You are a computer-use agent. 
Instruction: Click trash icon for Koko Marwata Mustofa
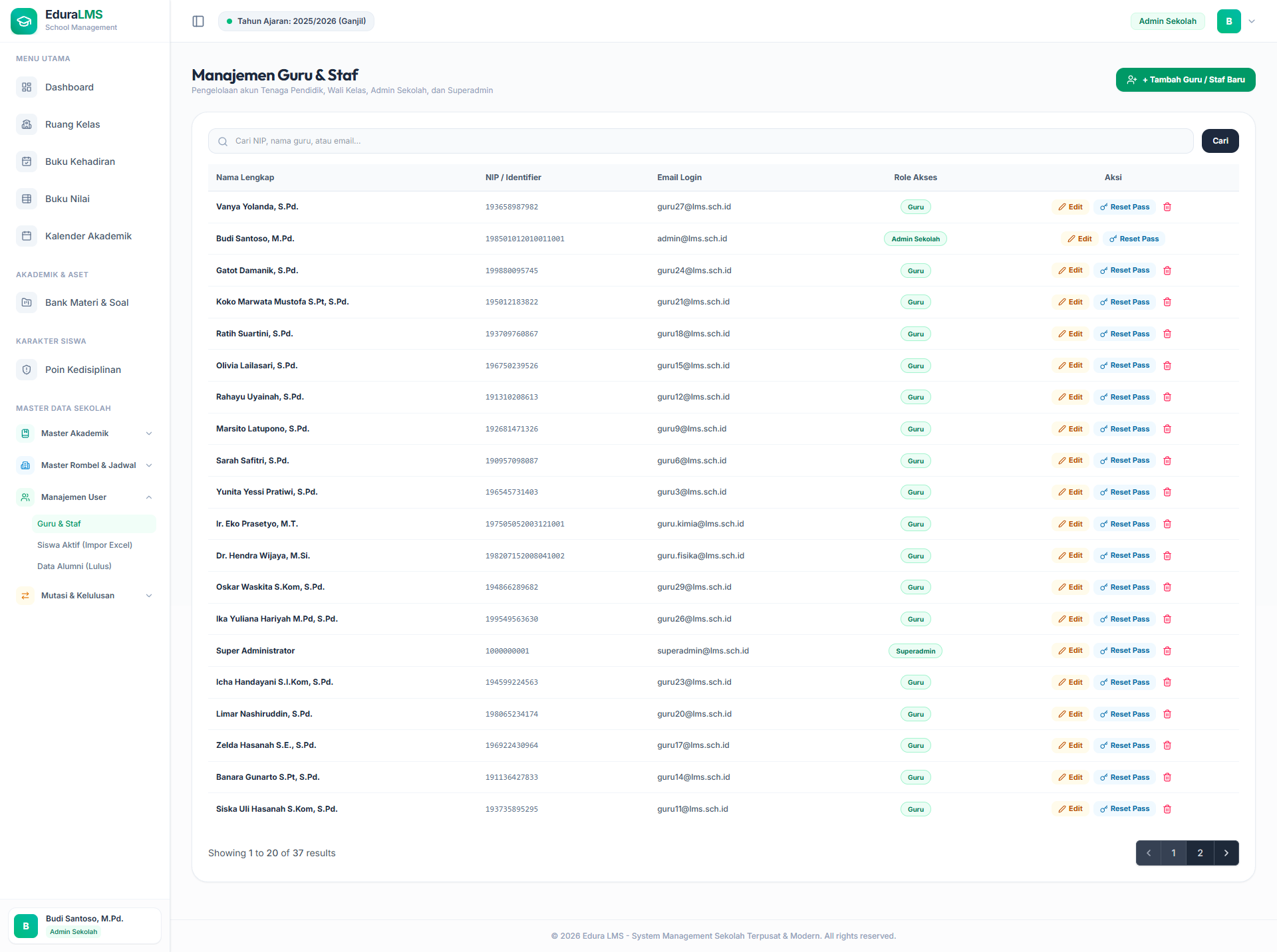point(1167,302)
